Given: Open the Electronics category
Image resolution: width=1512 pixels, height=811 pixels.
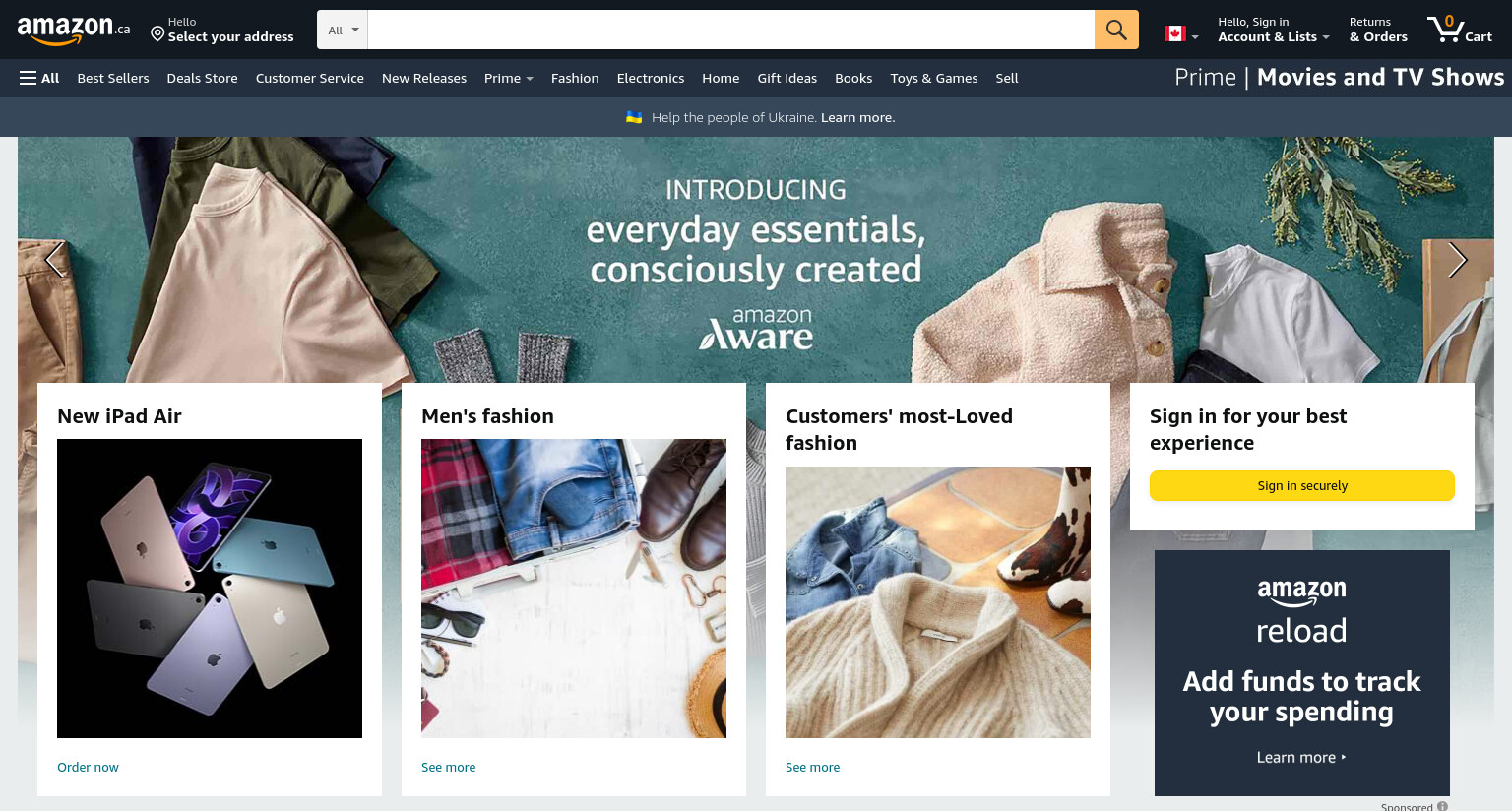Looking at the screenshot, I should click(651, 78).
